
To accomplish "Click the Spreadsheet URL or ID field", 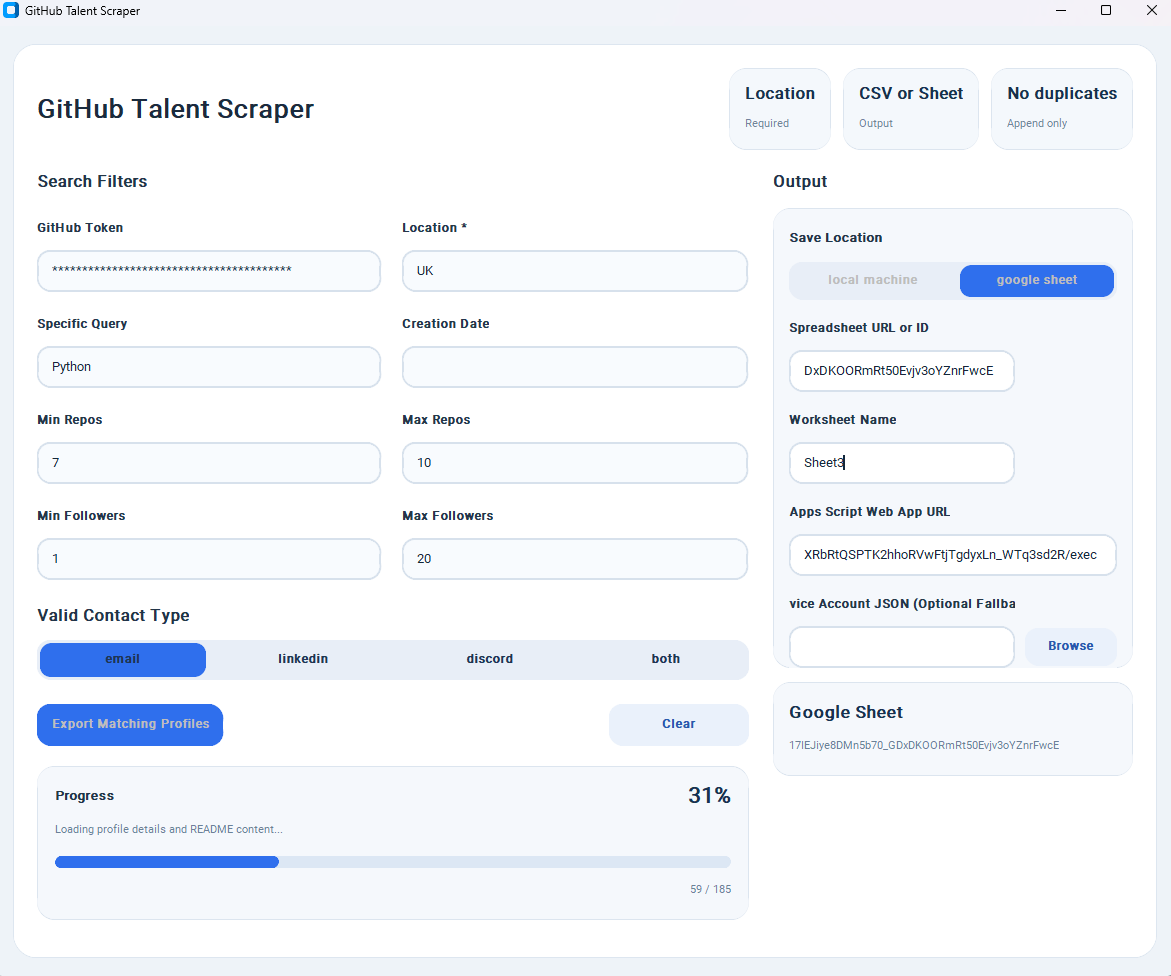I will [x=901, y=370].
